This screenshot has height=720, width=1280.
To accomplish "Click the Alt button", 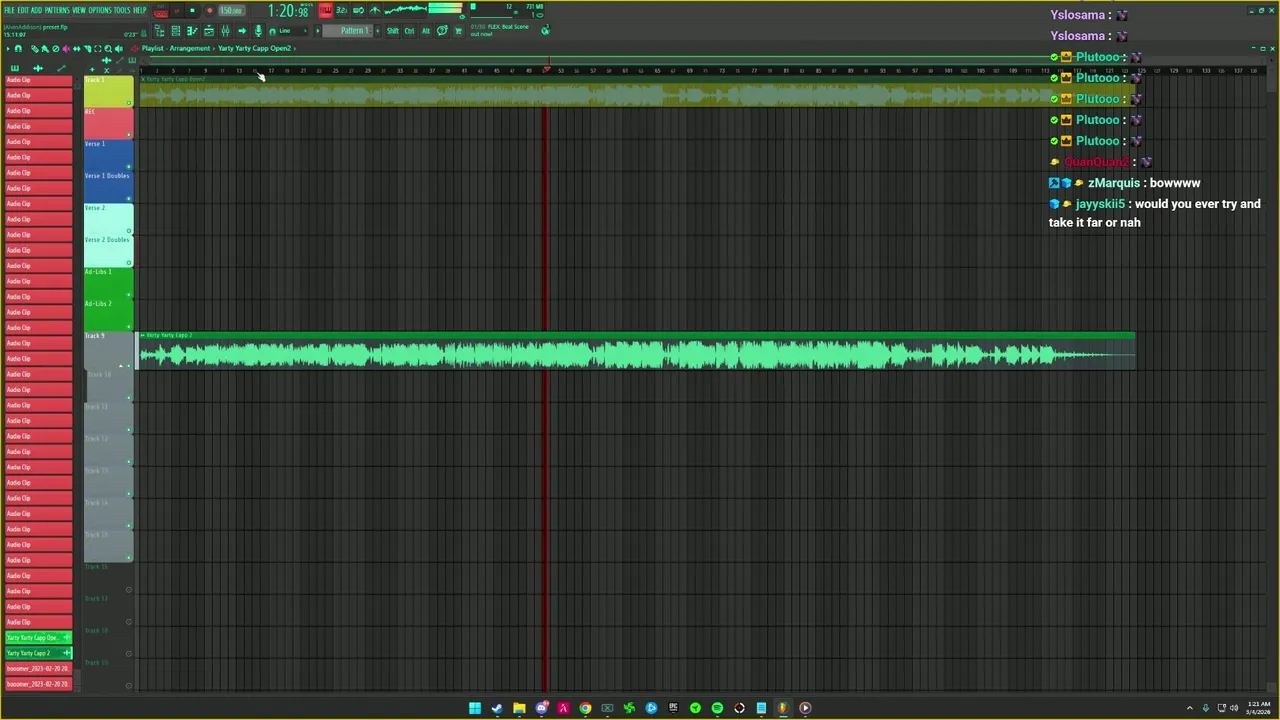I will click(x=426, y=31).
